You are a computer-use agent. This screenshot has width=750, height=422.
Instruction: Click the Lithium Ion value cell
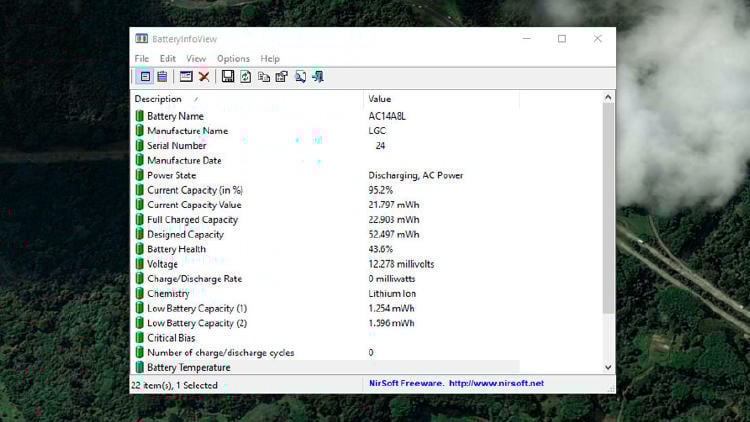(392, 293)
